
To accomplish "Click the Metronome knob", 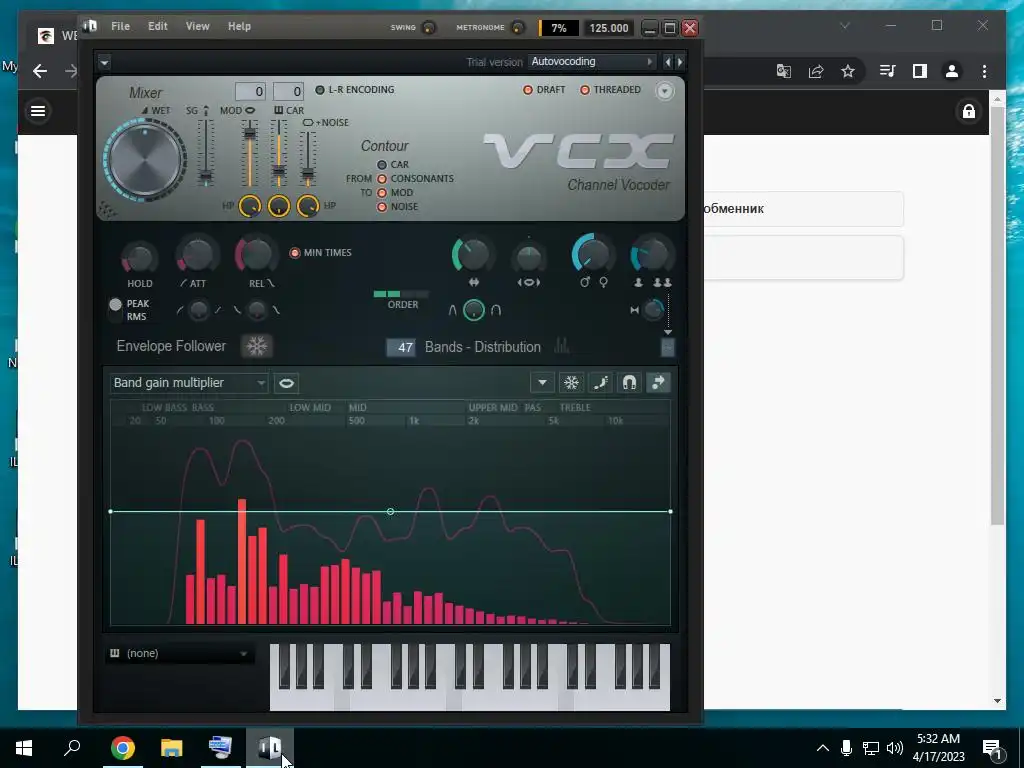I will point(518,27).
